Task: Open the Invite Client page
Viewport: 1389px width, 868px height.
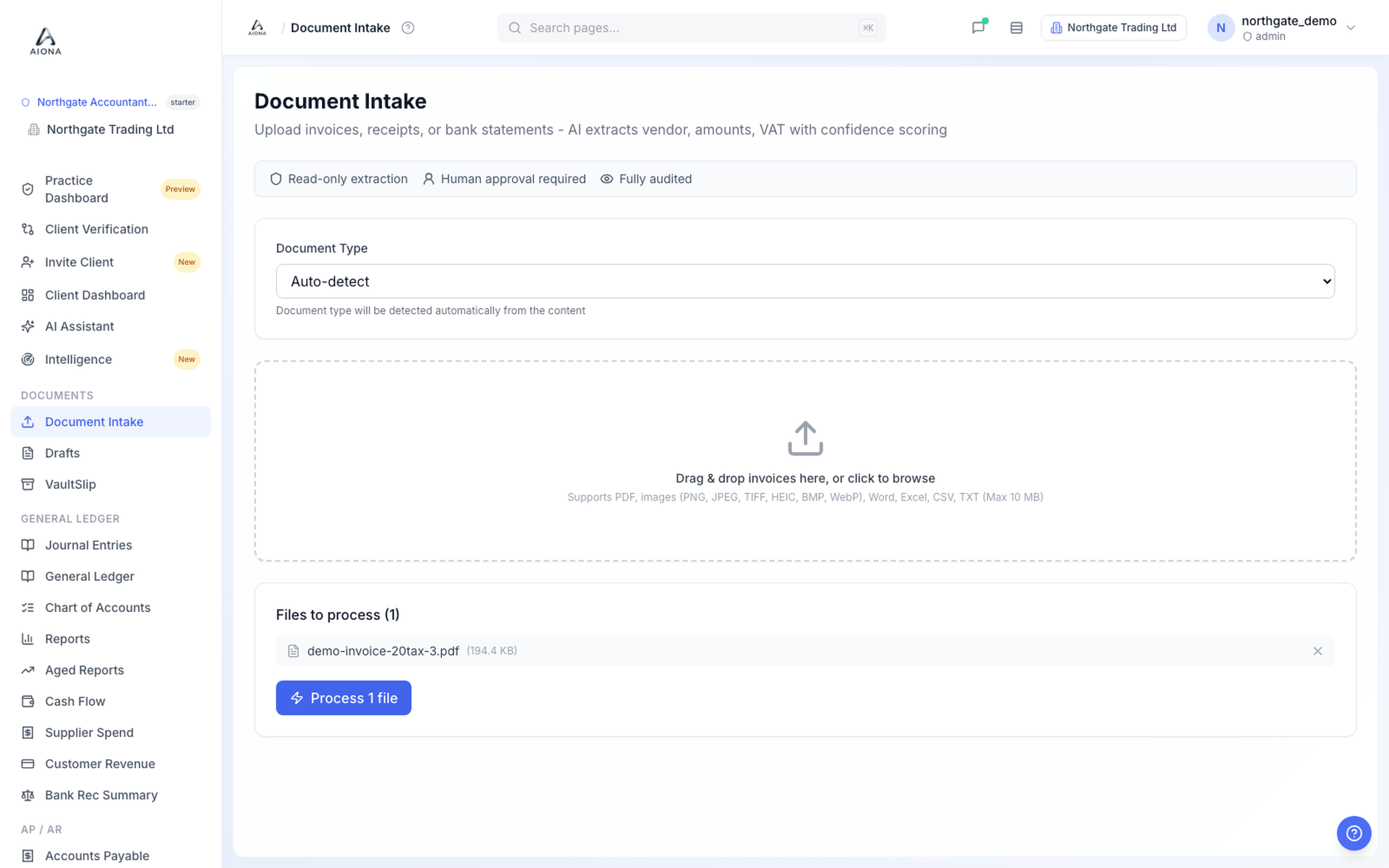Action: [110, 262]
